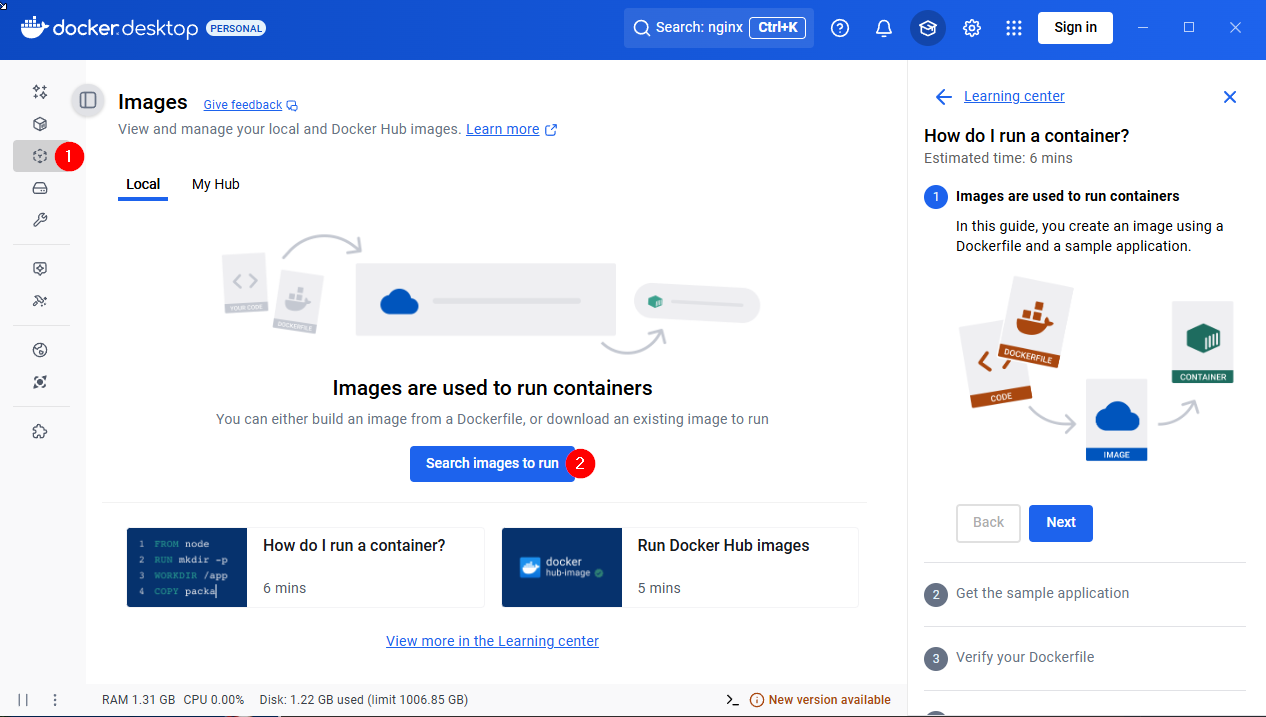Screen dimensions: 1266x717
Task: Open the Containers view from sidebar
Action: click(x=40, y=124)
